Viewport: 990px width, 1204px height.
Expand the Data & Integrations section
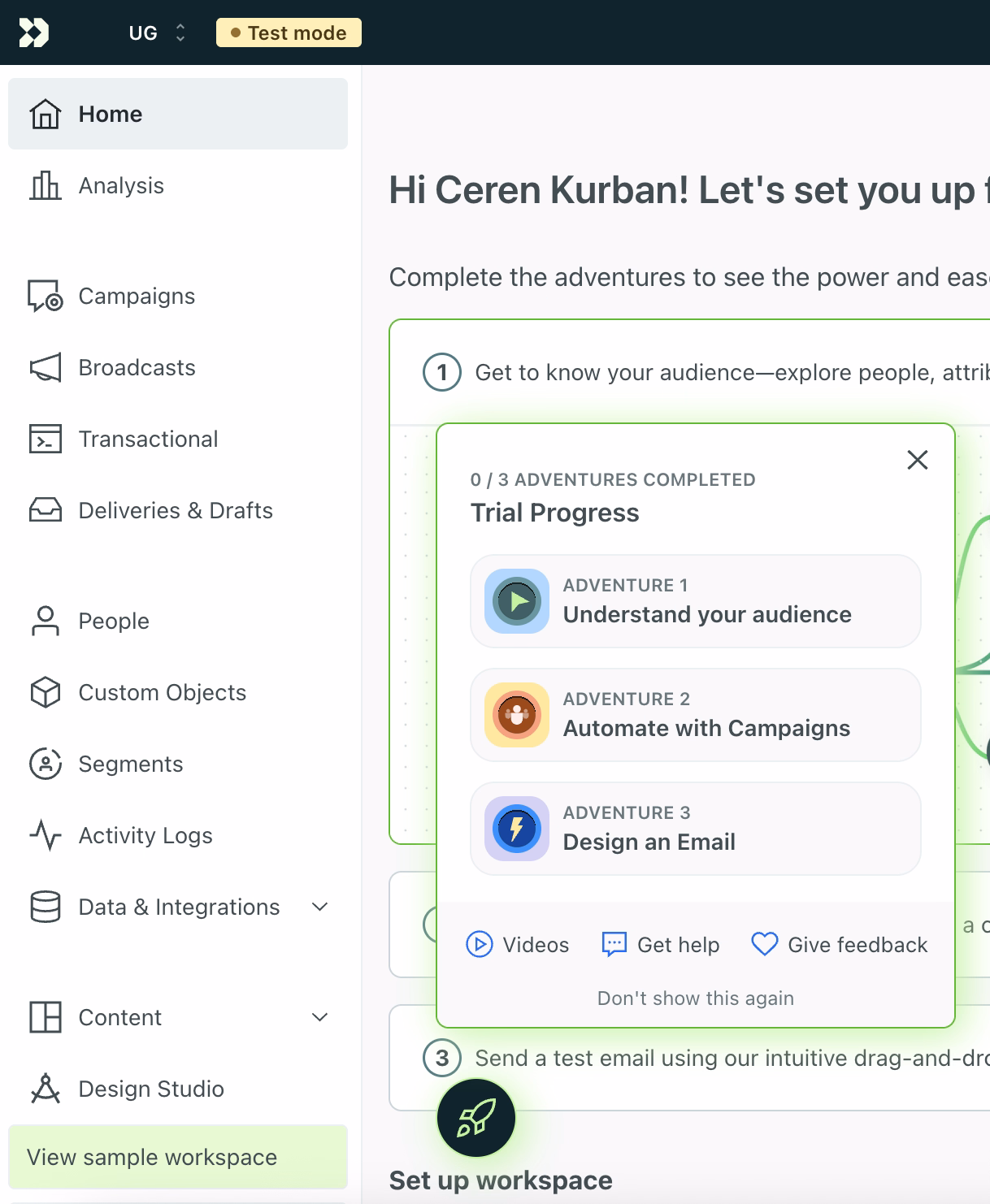click(320, 907)
